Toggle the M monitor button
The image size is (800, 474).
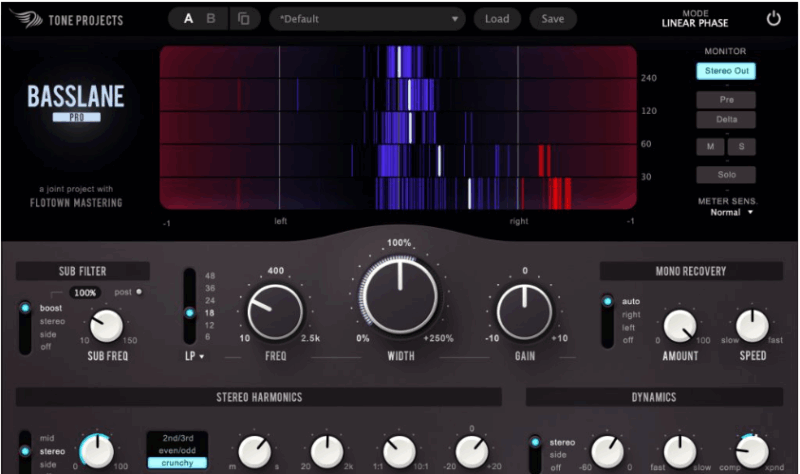(710, 146)
